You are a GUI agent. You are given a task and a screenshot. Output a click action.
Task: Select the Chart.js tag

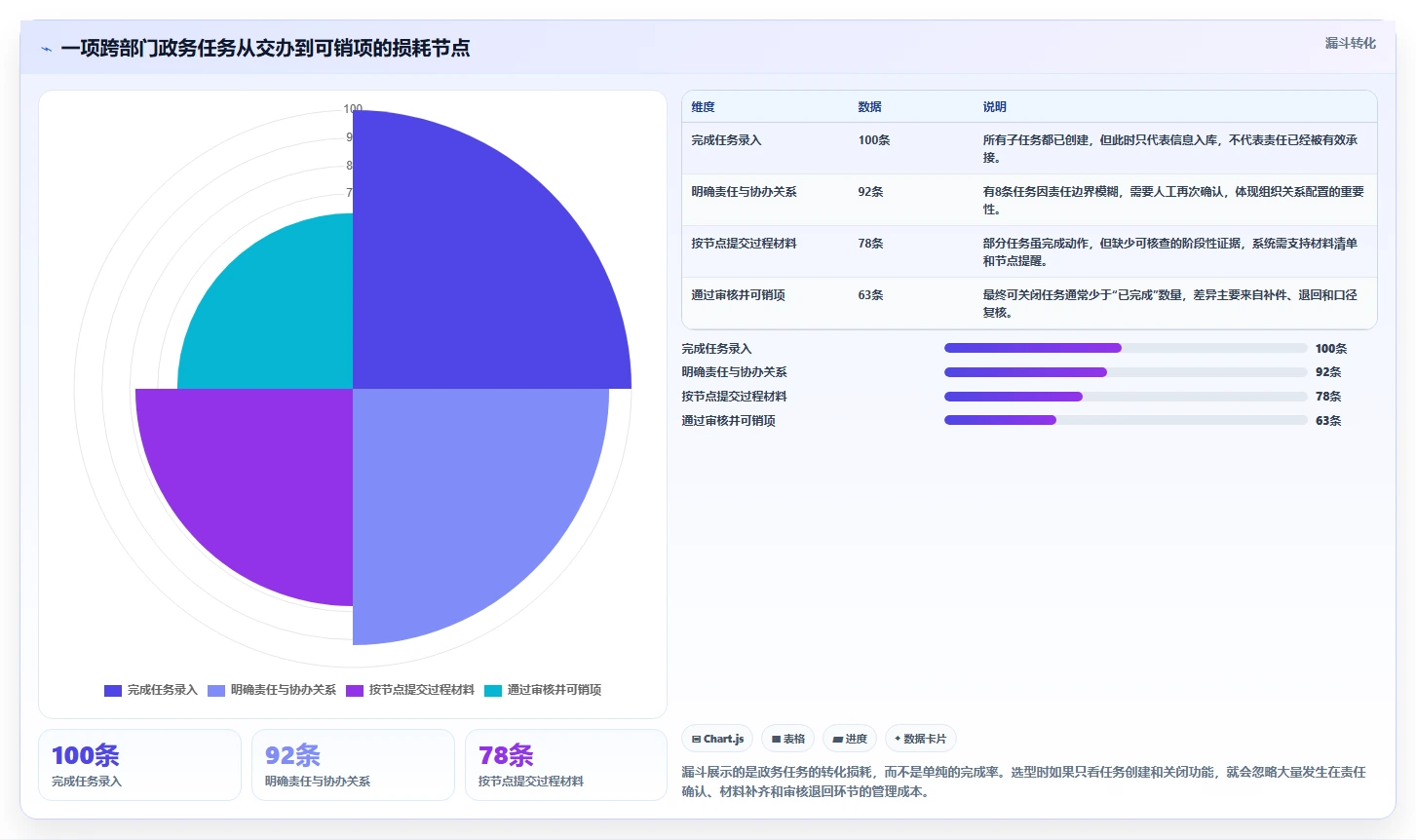tap(718, 739)
